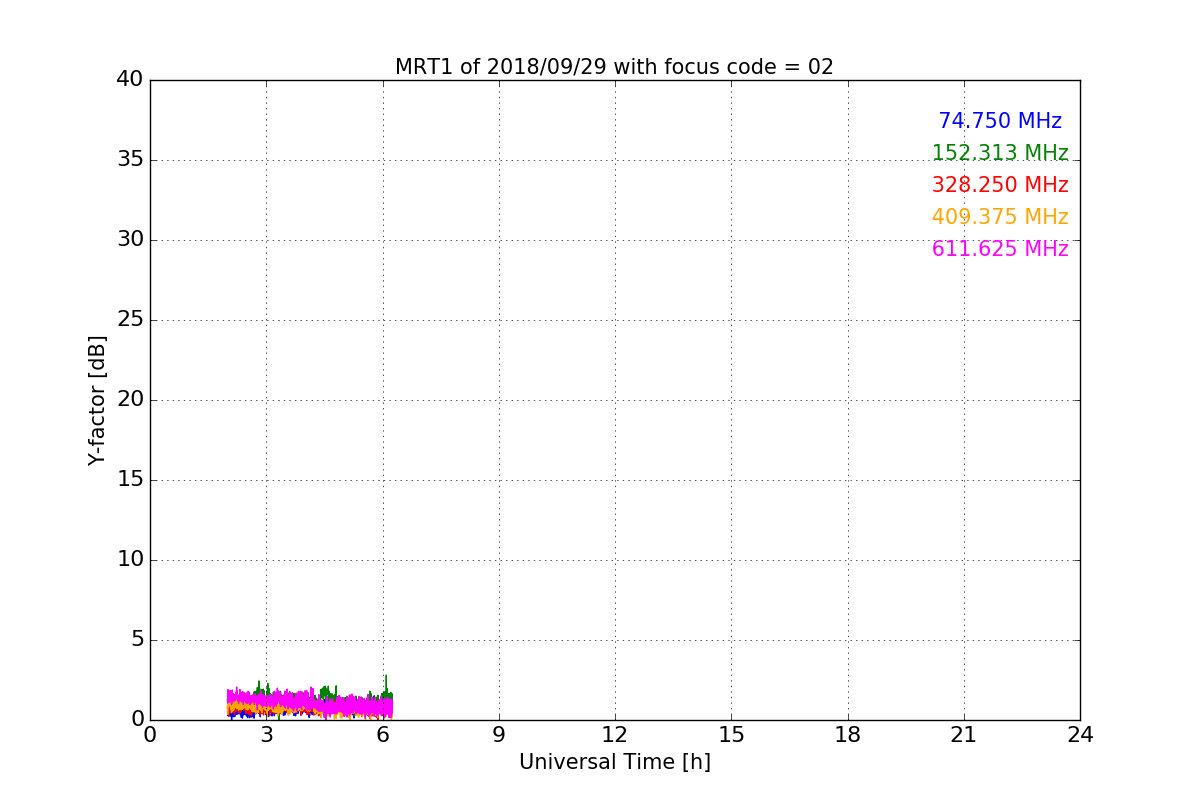Click y-axis tick label 20
Image resolution: width=1200 pixels, height=800 pixels.
pyautogui.click(x=130, y=400)
